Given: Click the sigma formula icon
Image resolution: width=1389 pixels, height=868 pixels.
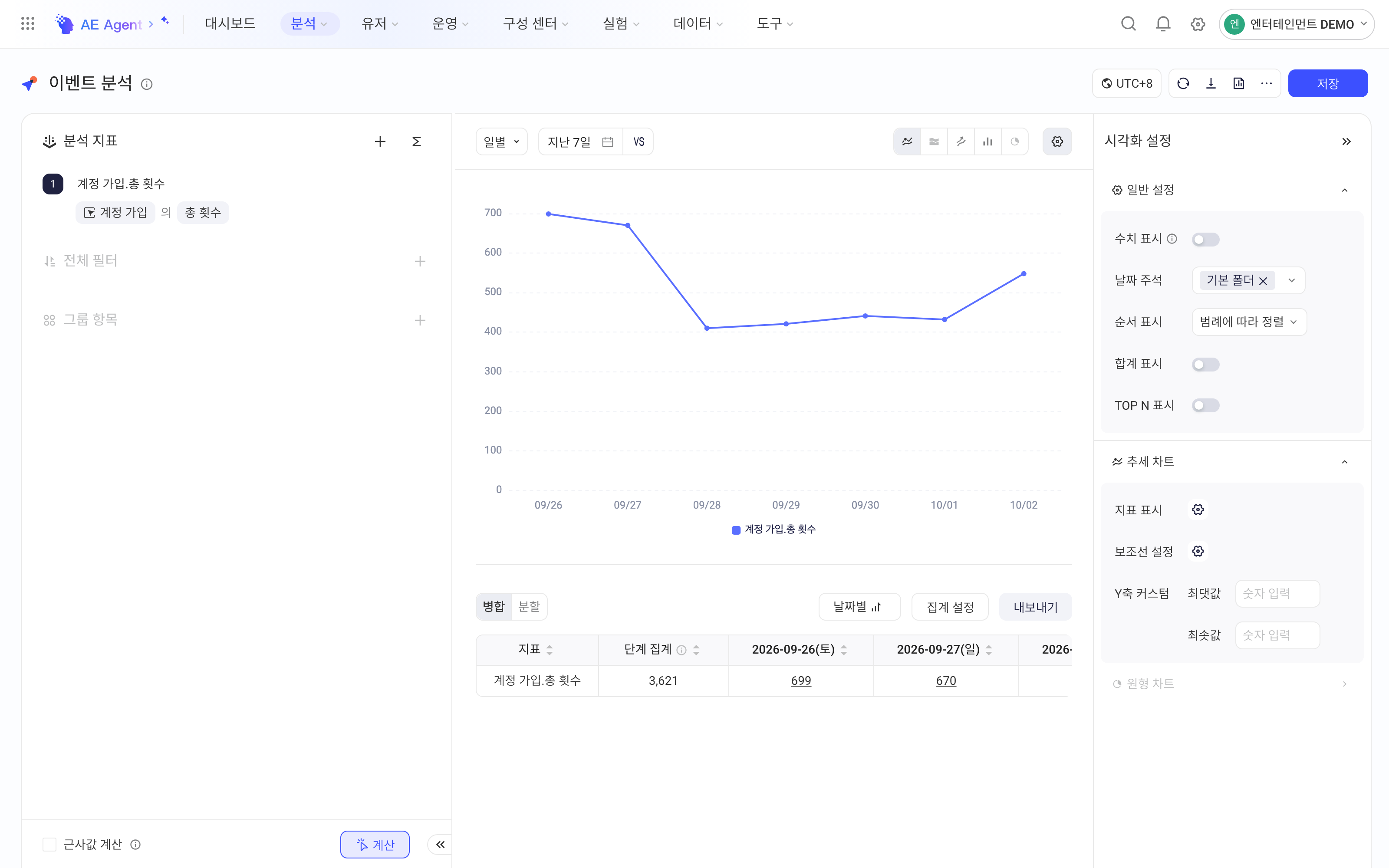Looking at the screenshot, I should coord(417,141).
